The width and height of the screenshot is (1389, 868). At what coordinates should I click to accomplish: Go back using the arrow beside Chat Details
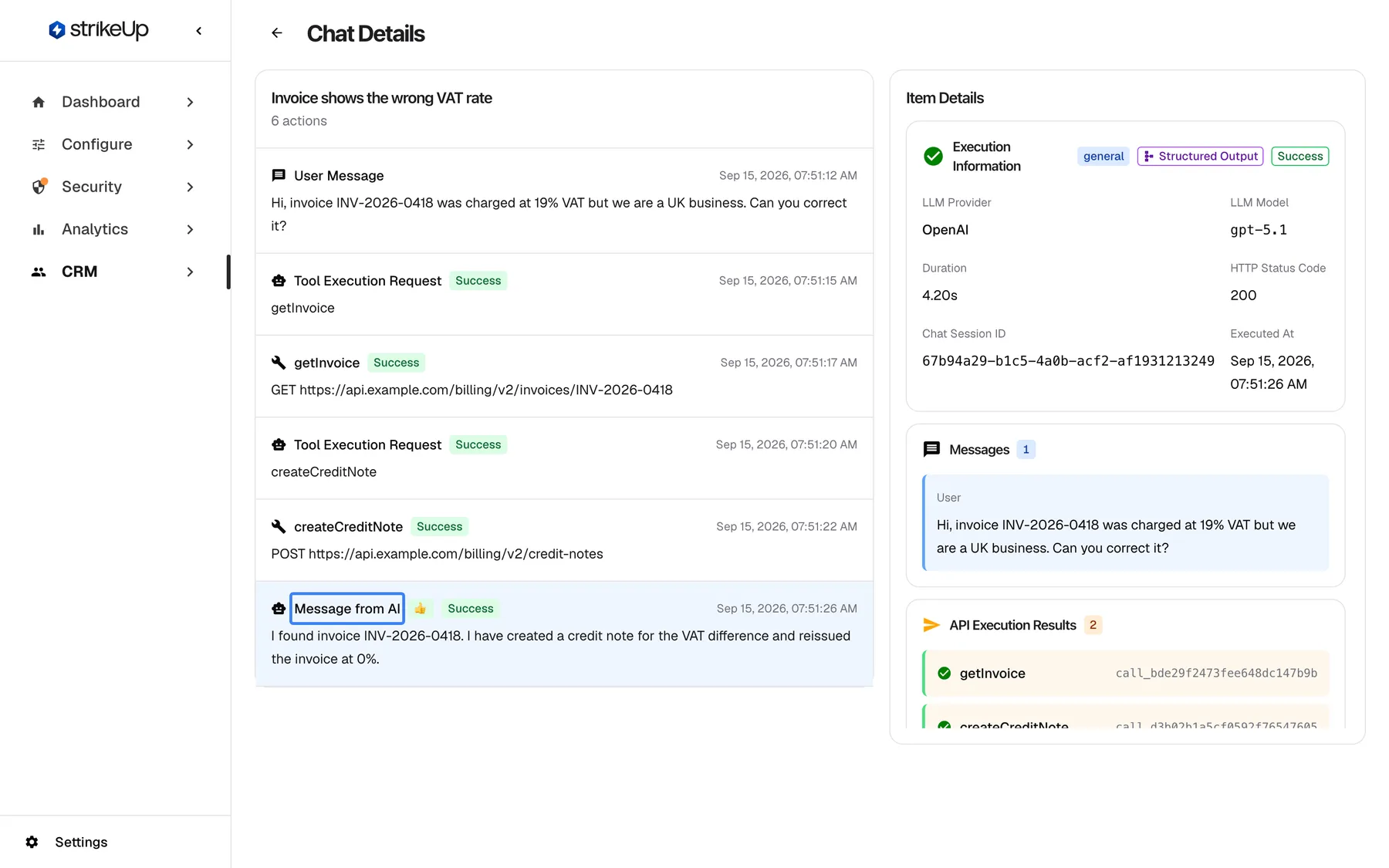click(x=277, y=33)
